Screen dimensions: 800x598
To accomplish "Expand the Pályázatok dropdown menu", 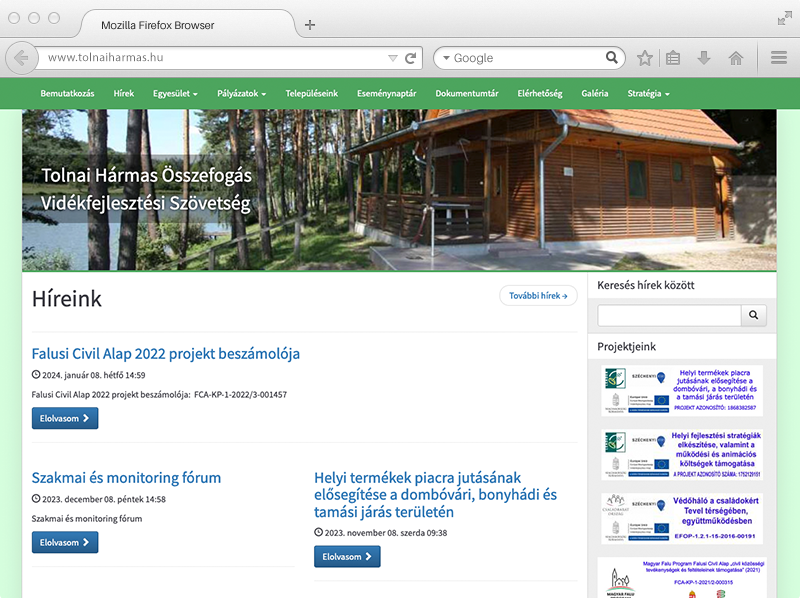I will click(241, 94).
